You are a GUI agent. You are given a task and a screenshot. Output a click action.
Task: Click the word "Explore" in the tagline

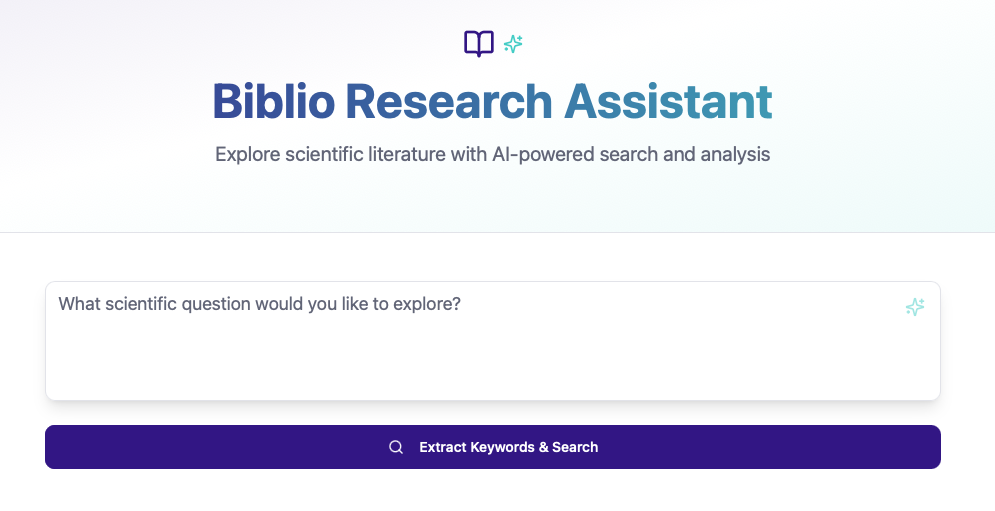pos(247,155)
